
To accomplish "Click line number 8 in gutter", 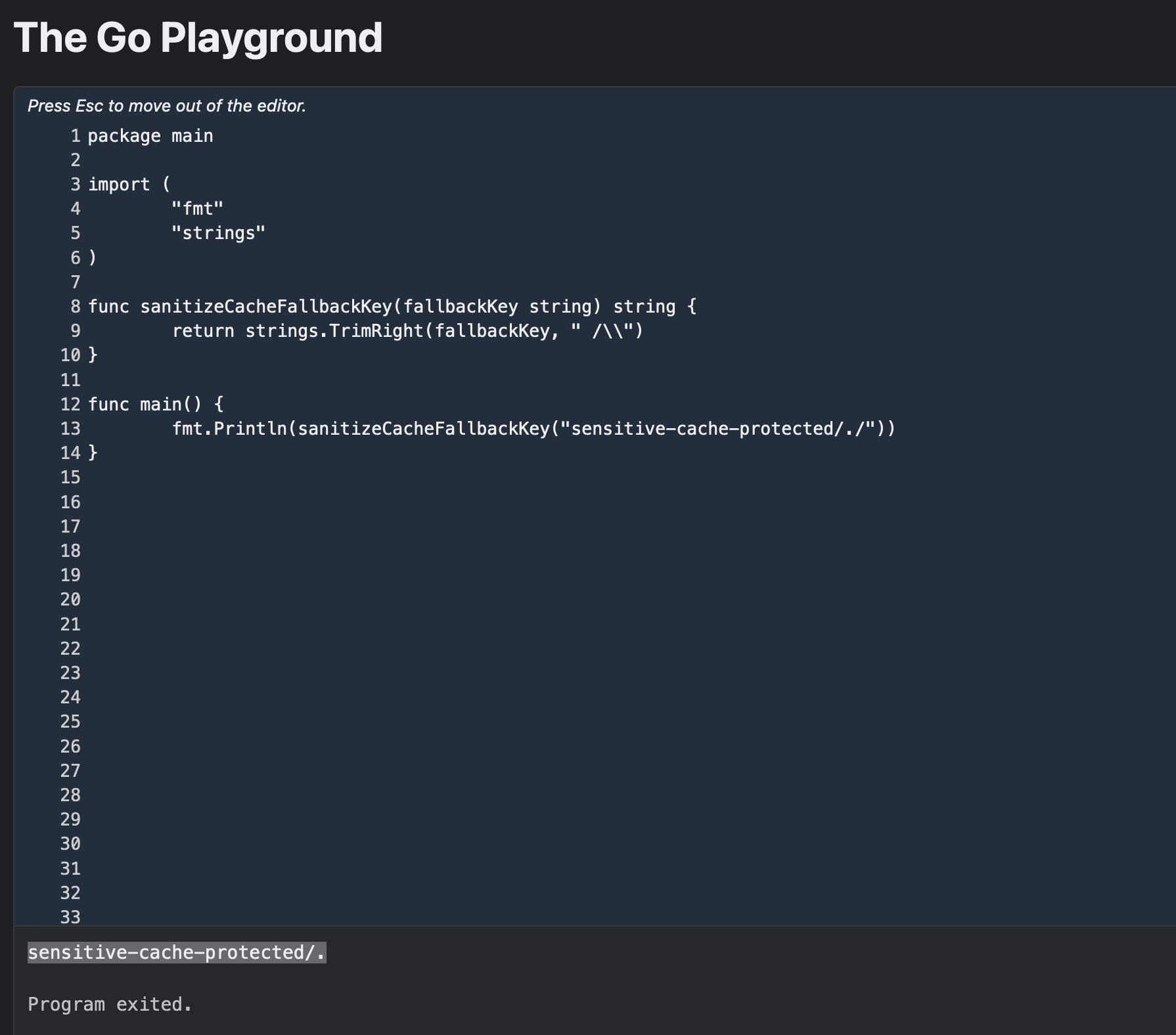I will pos(75,307).
